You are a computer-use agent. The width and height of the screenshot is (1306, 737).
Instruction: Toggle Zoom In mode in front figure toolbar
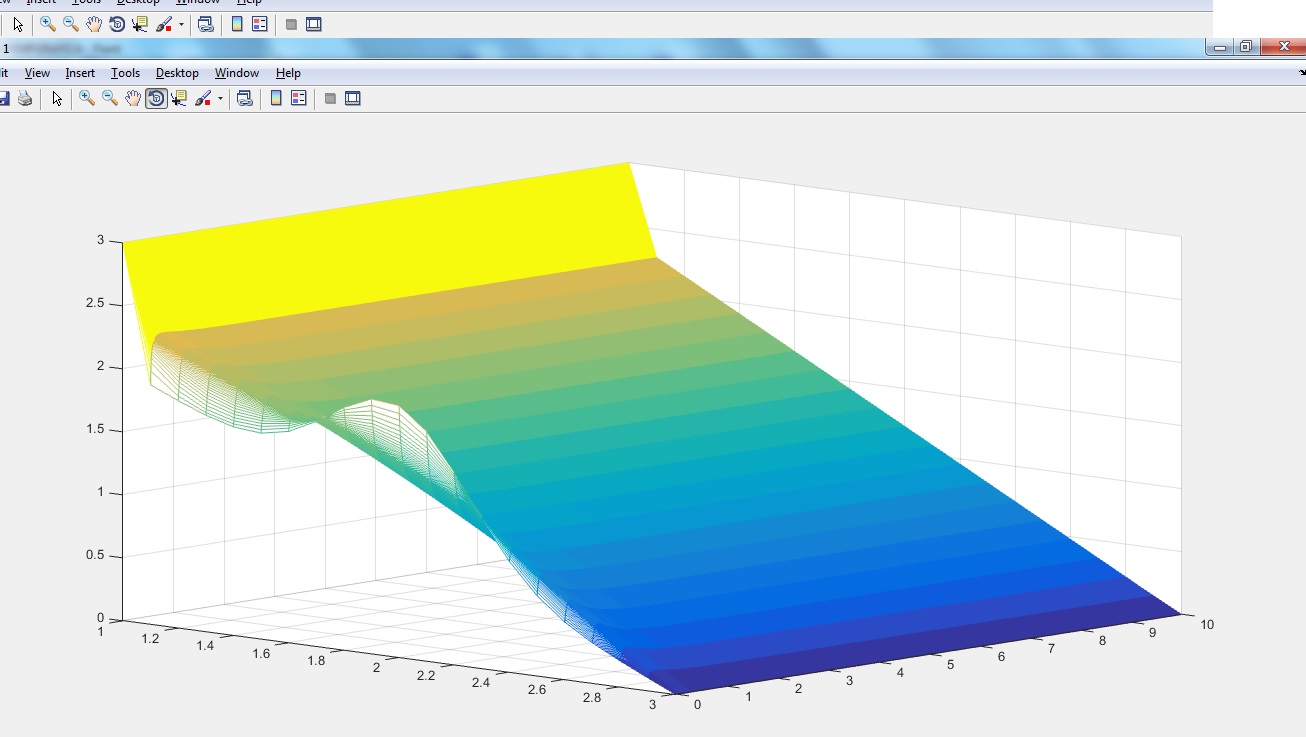pos(87,98)
